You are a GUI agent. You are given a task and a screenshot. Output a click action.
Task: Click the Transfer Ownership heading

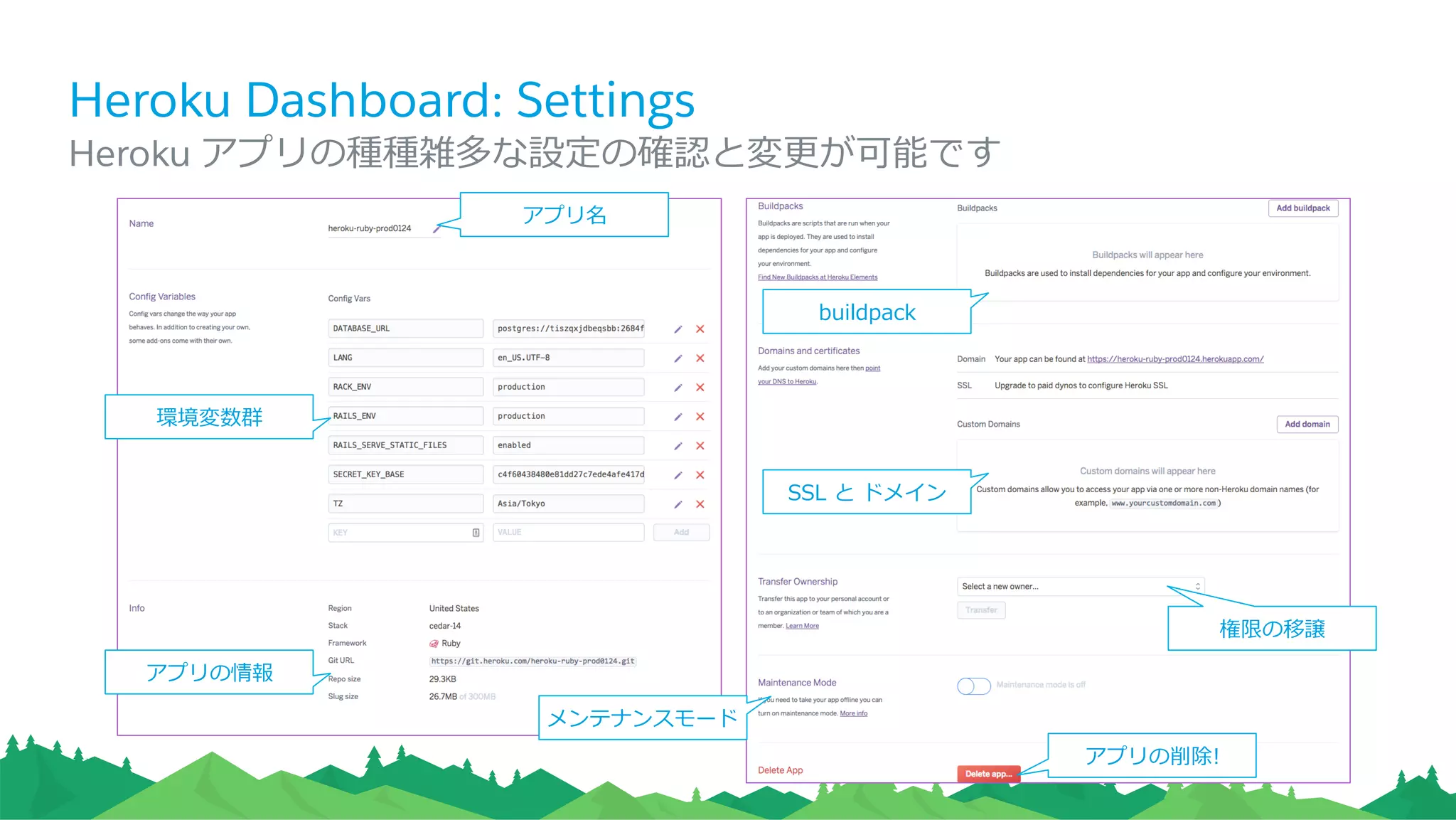point(798,582)
